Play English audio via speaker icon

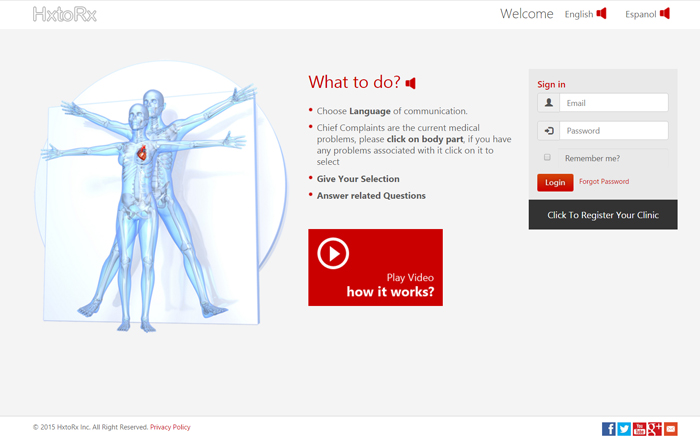[x=601, y=13]
